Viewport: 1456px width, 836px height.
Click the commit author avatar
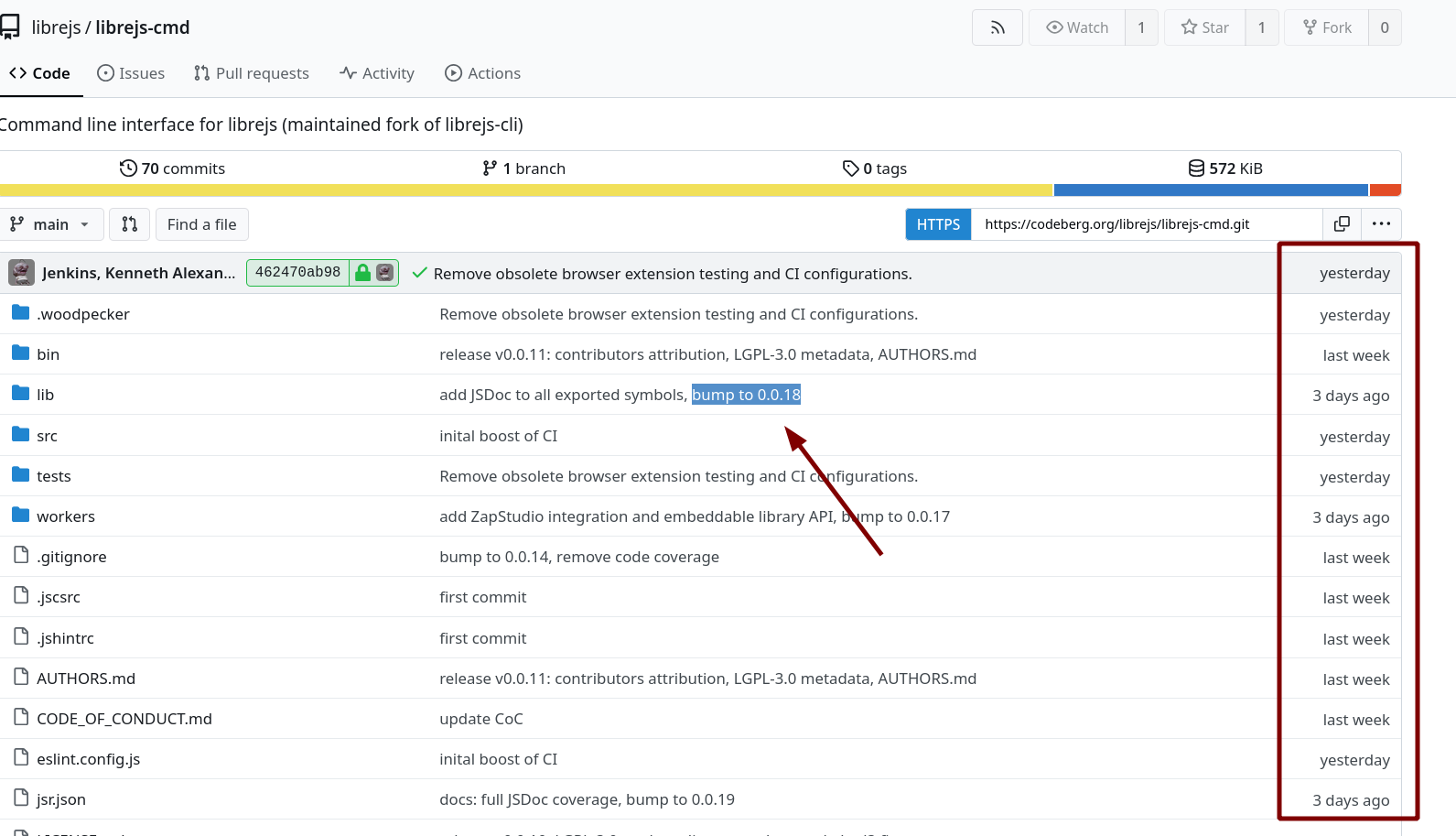[x=21, y=273]
